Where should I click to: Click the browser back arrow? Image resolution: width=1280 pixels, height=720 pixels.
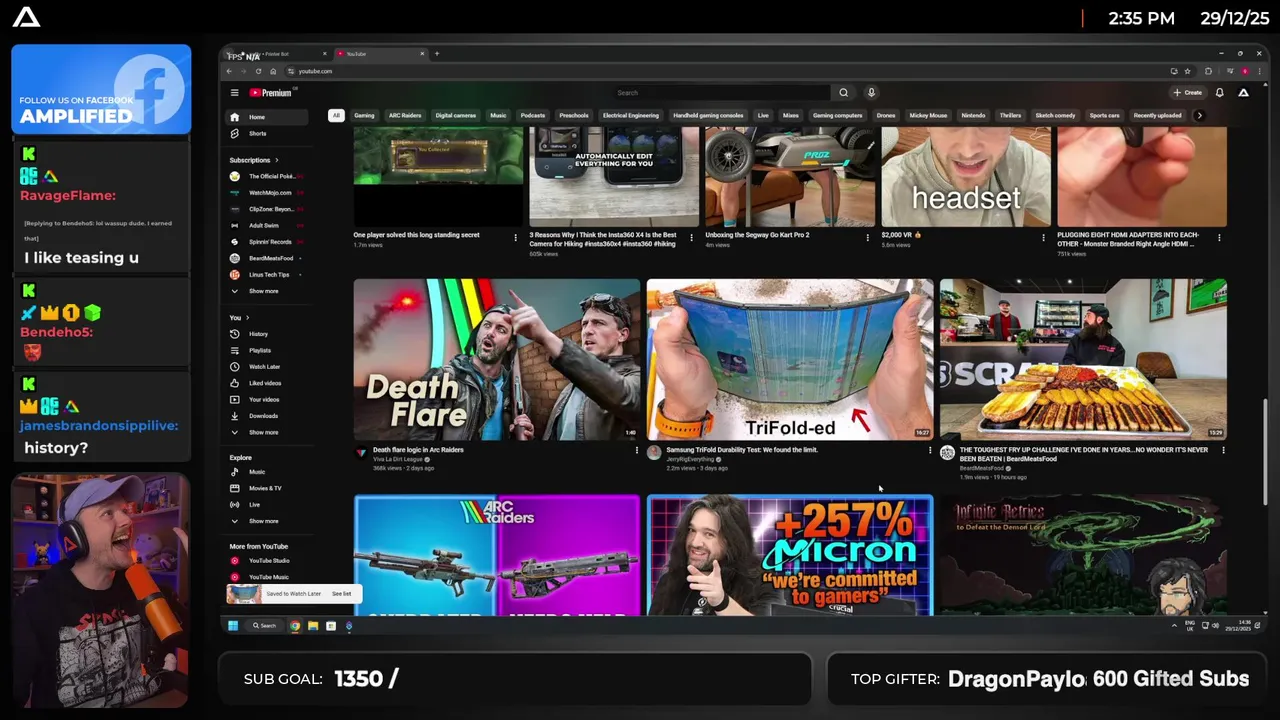click(x=229, y=71)
